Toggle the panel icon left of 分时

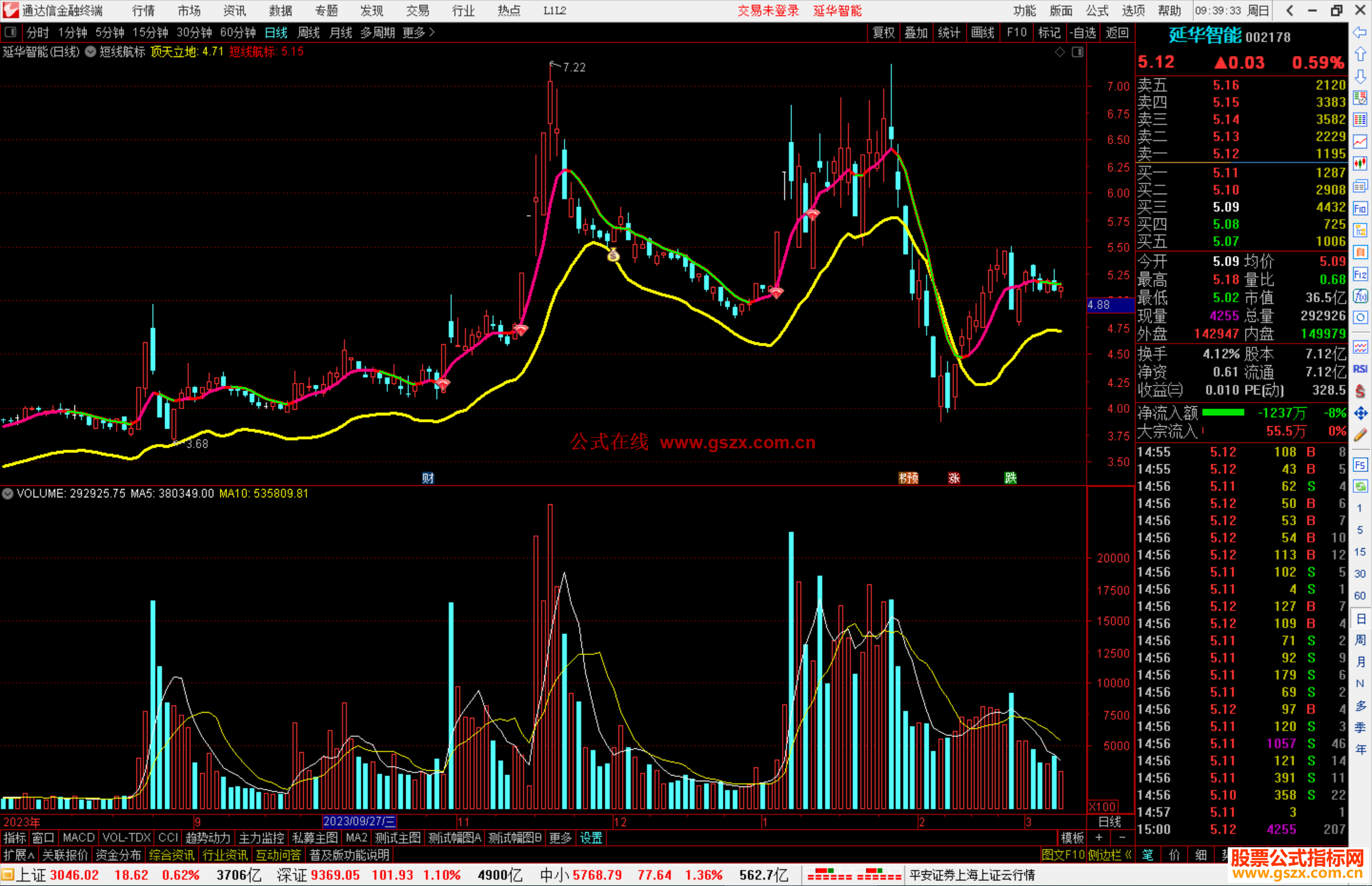(10, 32)
